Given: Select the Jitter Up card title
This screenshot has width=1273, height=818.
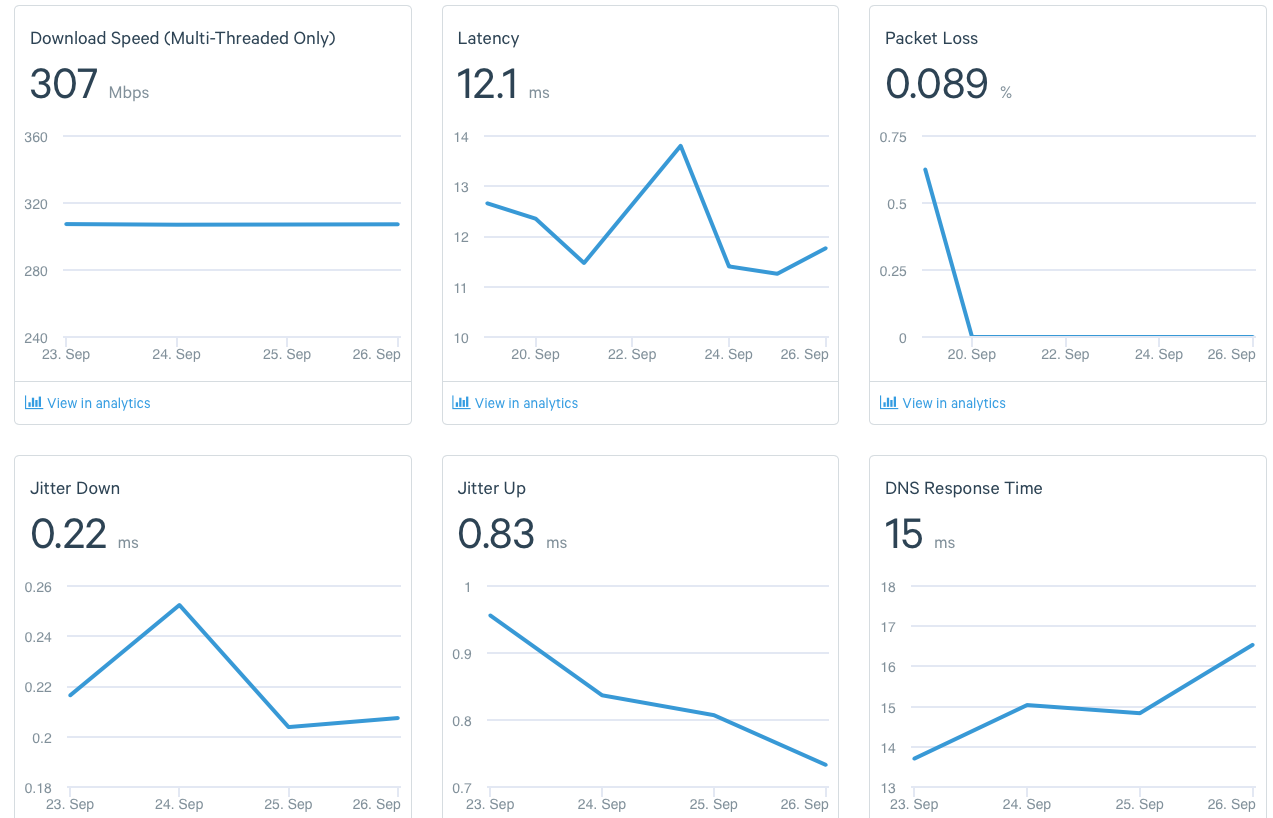Looking at the screenshot, I should point(491,488).
